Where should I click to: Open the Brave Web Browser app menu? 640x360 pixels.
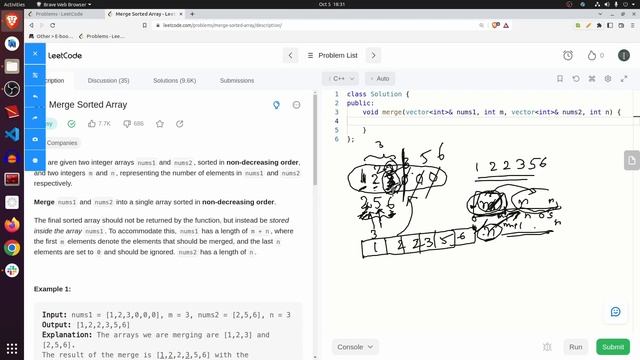[64, 4]
